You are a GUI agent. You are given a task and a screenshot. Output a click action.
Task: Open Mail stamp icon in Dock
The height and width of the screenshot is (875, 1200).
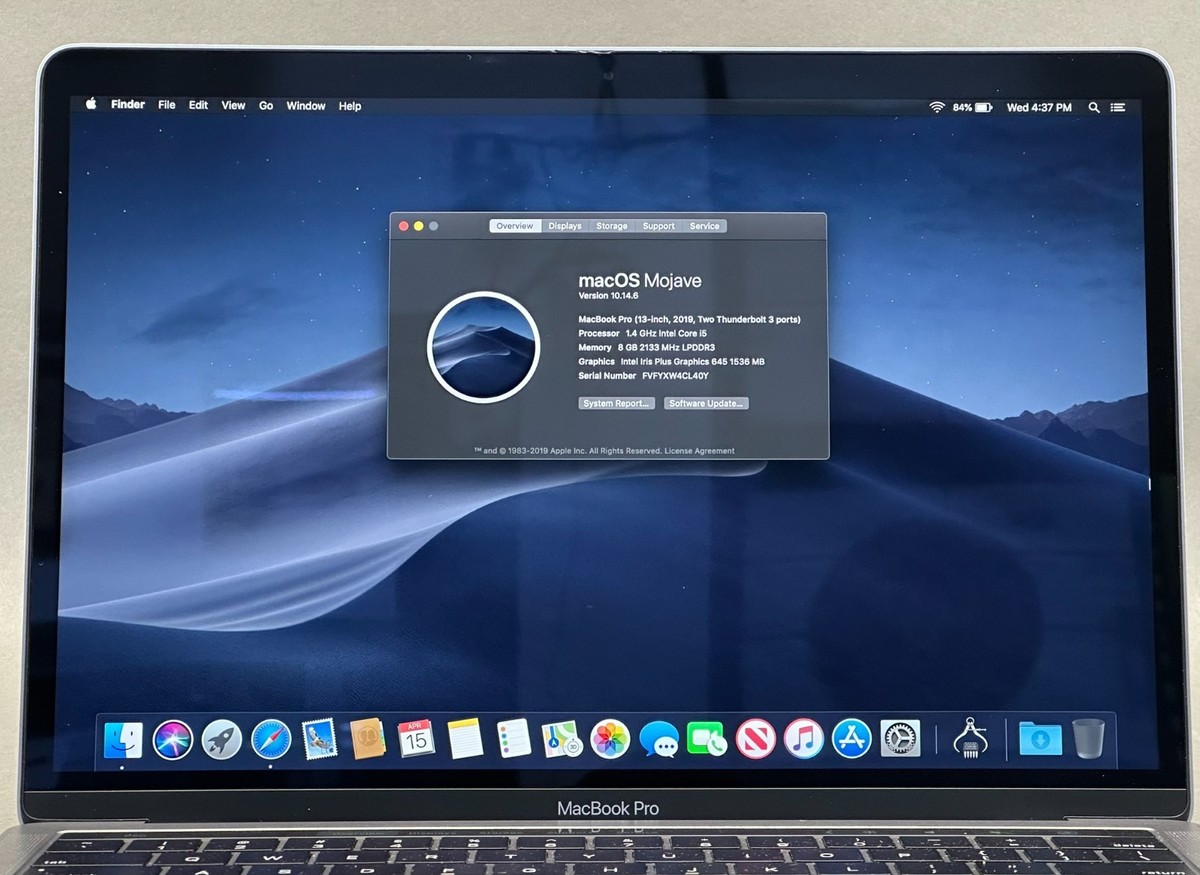(x=319, y=739)
